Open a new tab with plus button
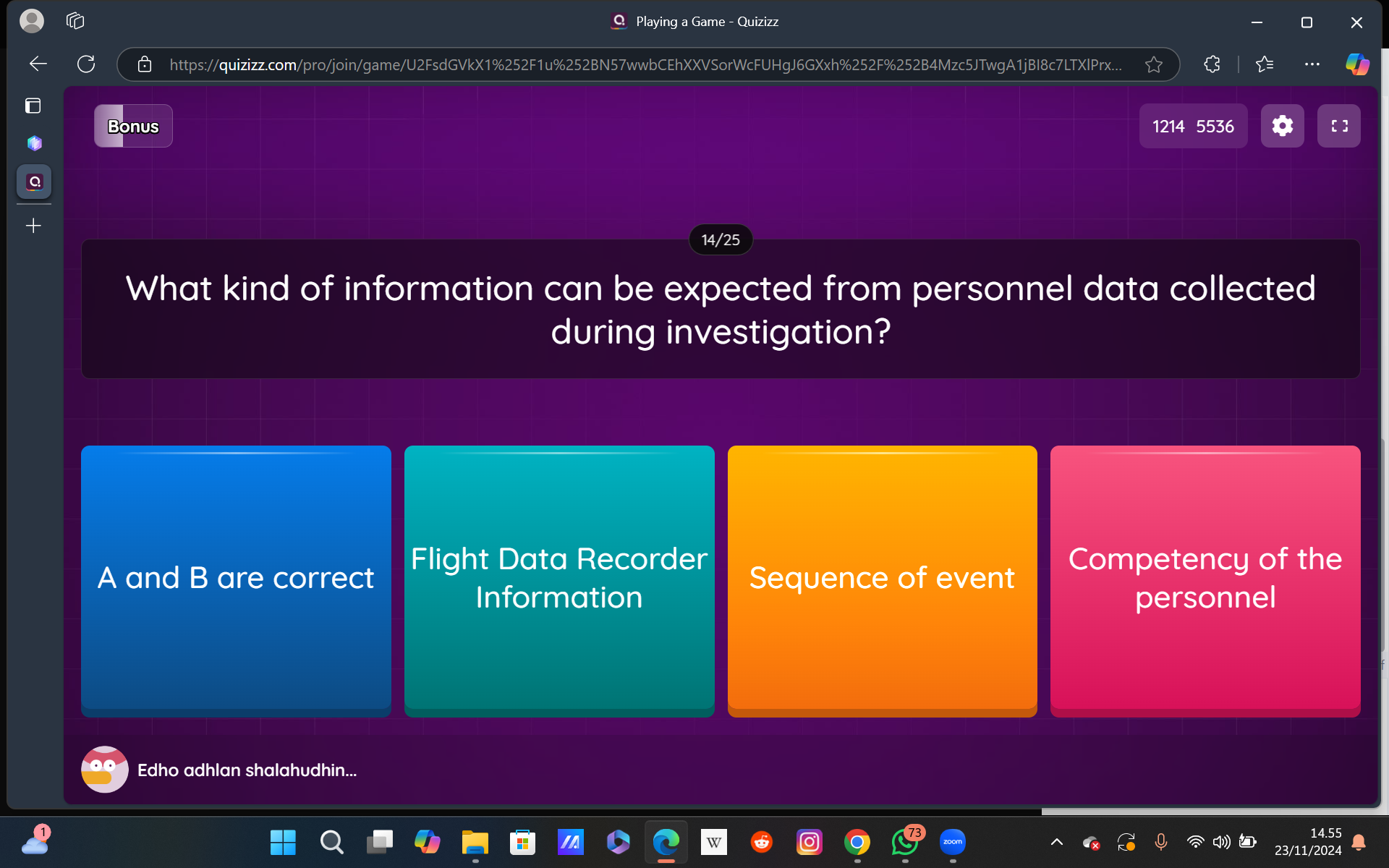The width and height of the screenshot is (1389, 868). tap(33, 226)
